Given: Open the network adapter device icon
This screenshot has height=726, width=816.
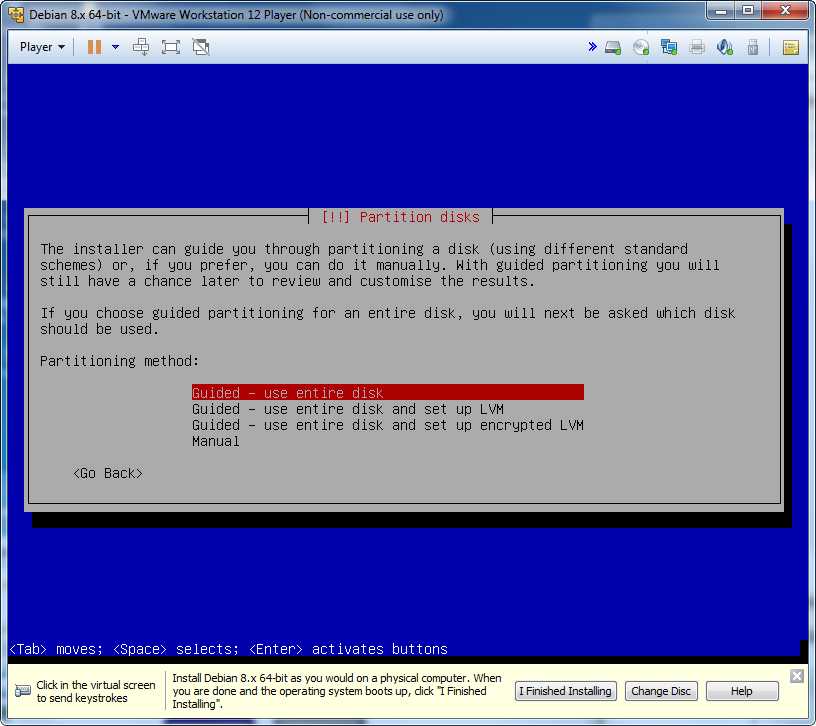Looking at the screenshot, I should tap(669, 47).
